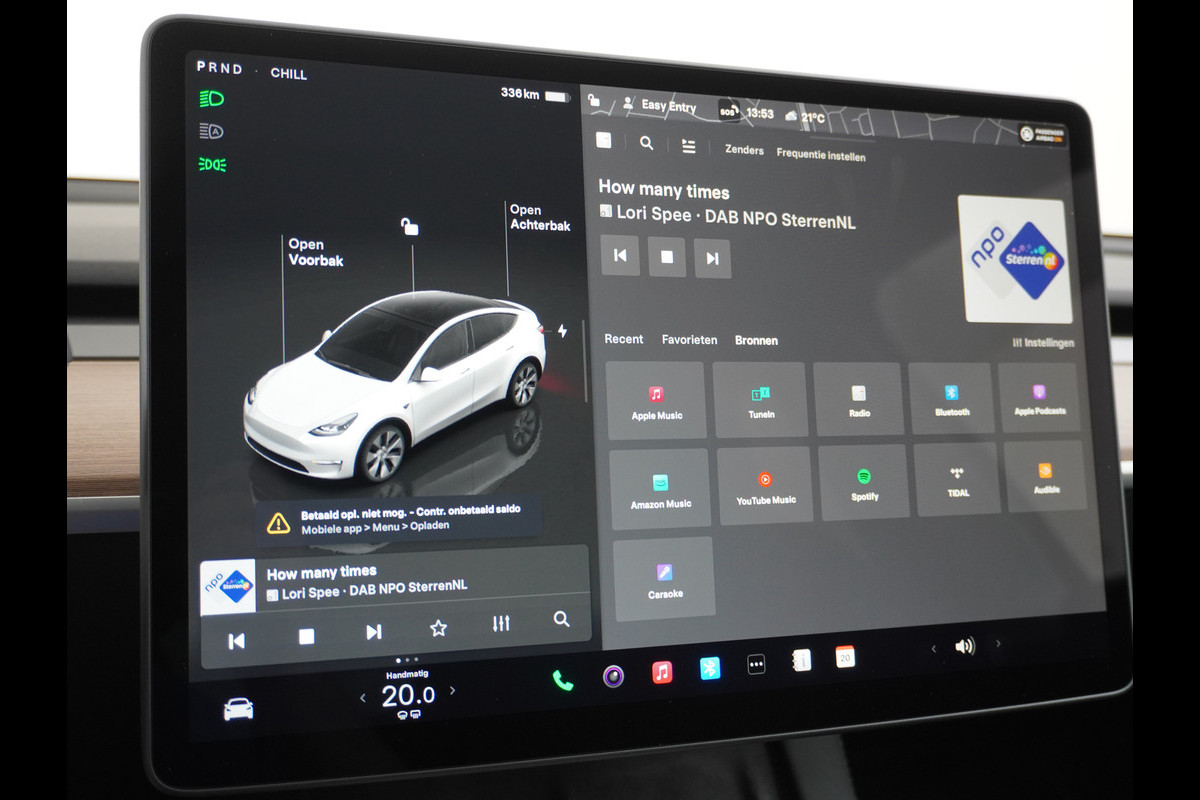
Task: Open Bluetooth source tile
Action: (951, 398)
